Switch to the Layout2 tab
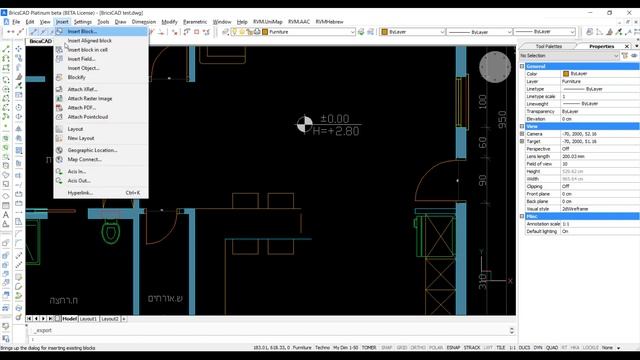This screenshot has width=640, height=360. [x=110, y=318]
